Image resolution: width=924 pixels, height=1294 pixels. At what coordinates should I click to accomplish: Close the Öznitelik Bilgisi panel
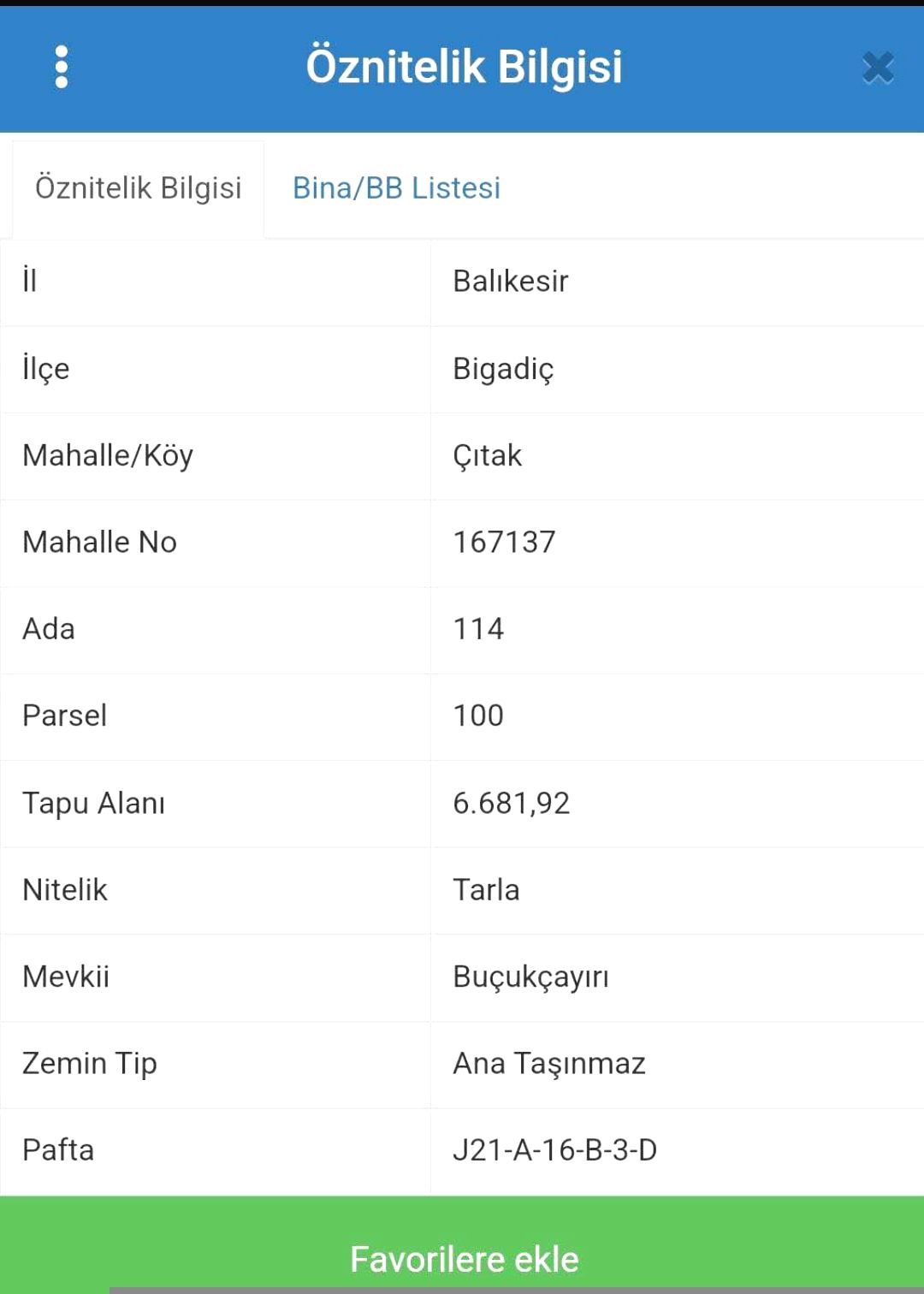pyautogui.click(x=878, y=68)
